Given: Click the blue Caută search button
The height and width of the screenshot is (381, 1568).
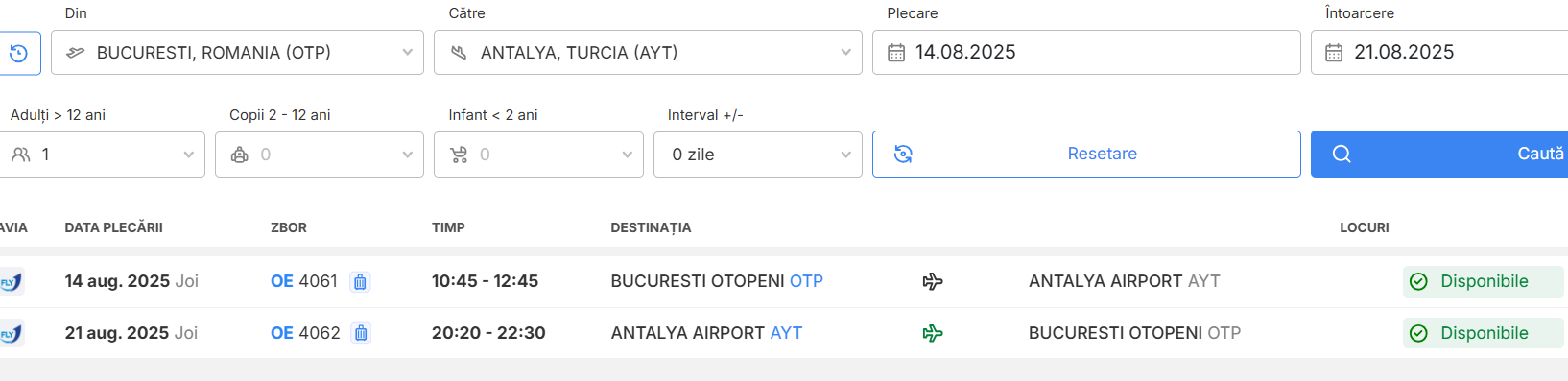Looking at the screenshot, I should [1439, 154].
